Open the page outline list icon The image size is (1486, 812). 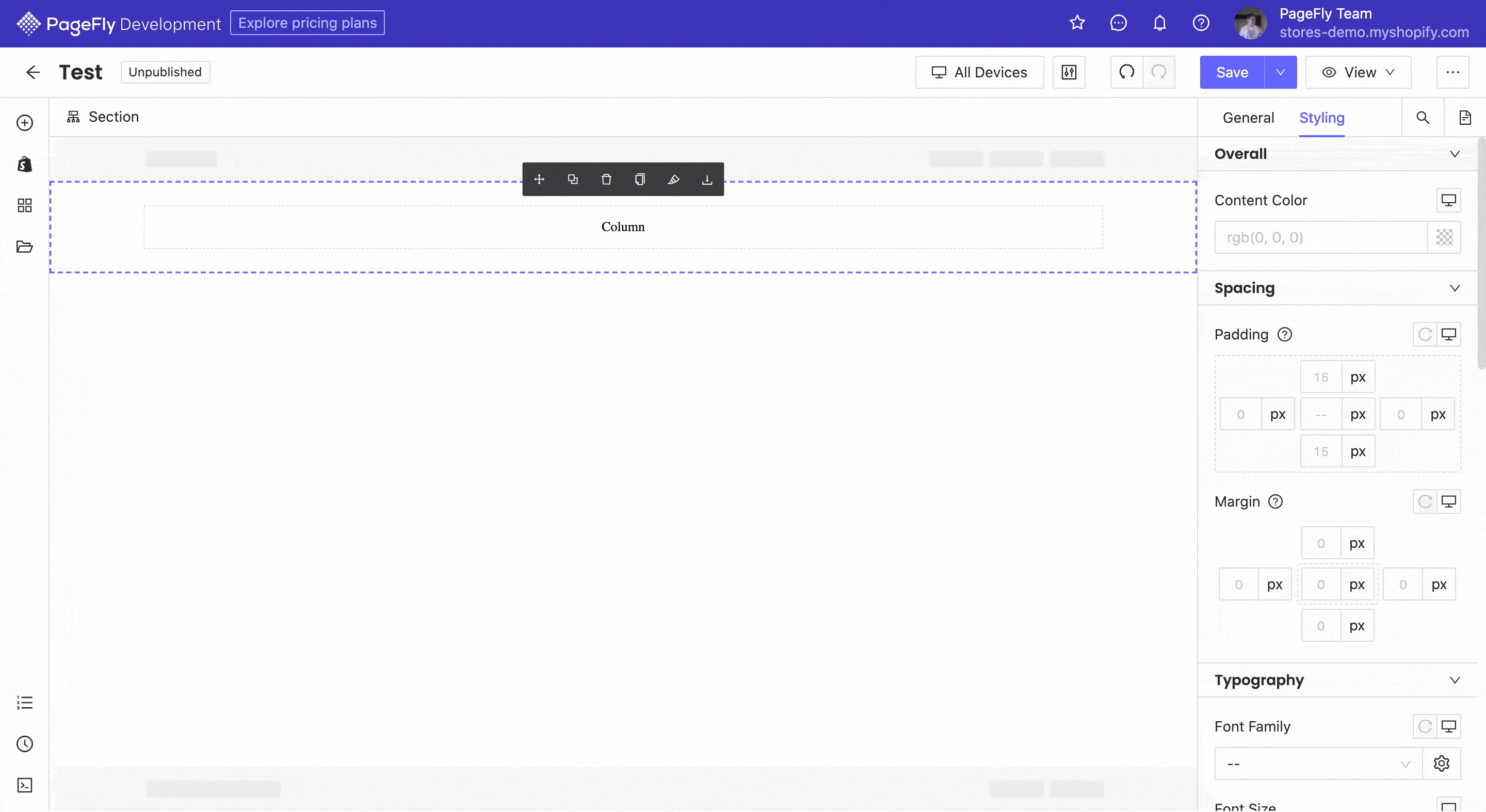click(25, 703)
